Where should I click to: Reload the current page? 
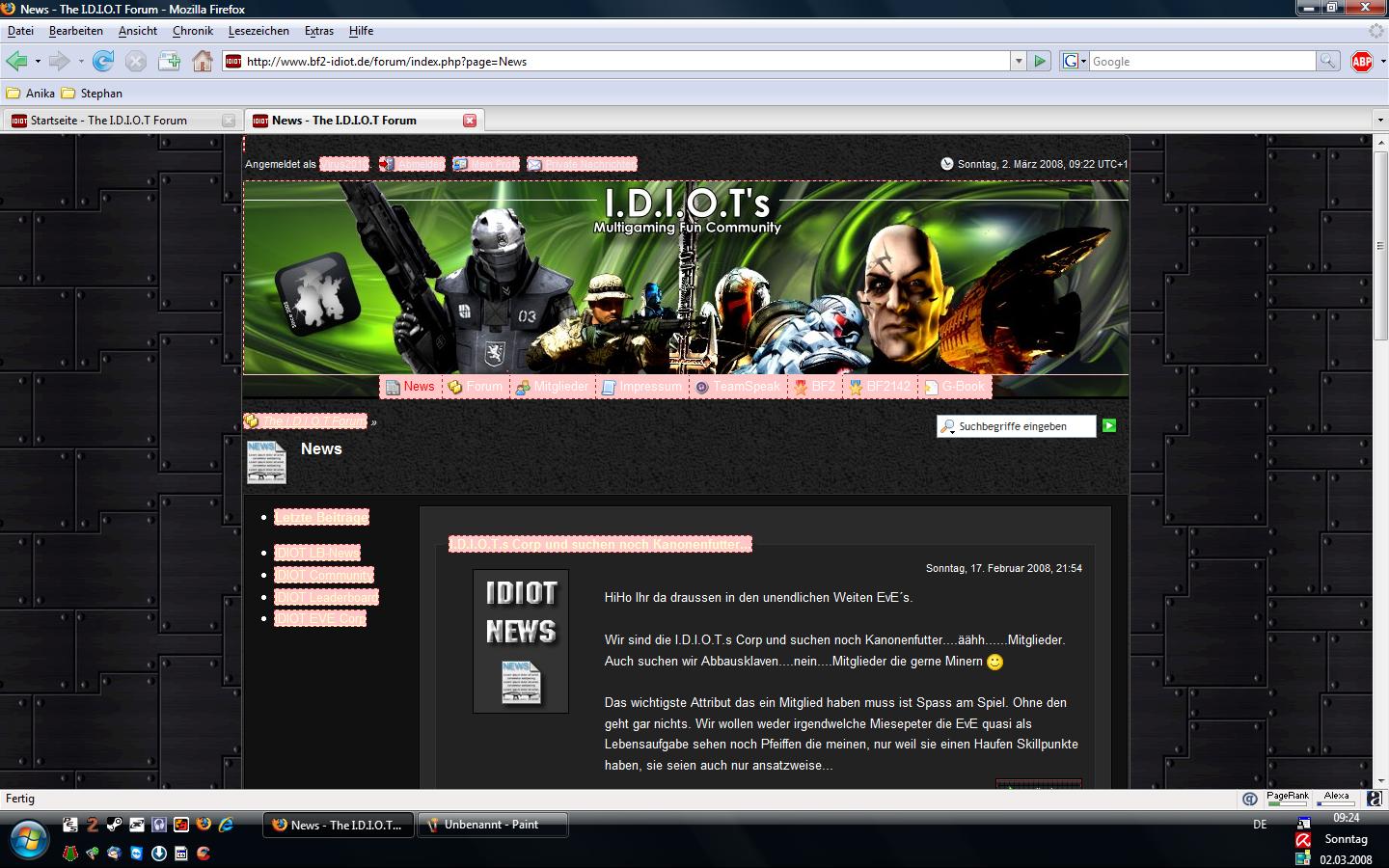103,61
